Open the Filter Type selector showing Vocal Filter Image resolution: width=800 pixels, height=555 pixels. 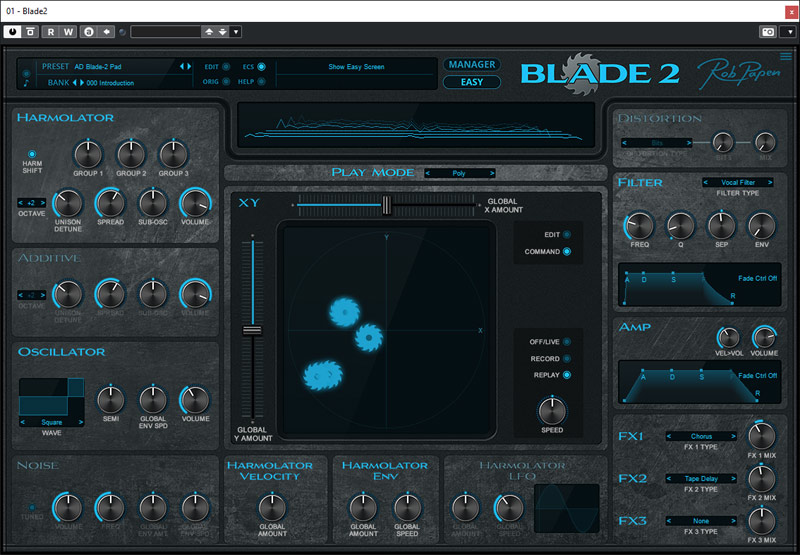click(737, 182)
